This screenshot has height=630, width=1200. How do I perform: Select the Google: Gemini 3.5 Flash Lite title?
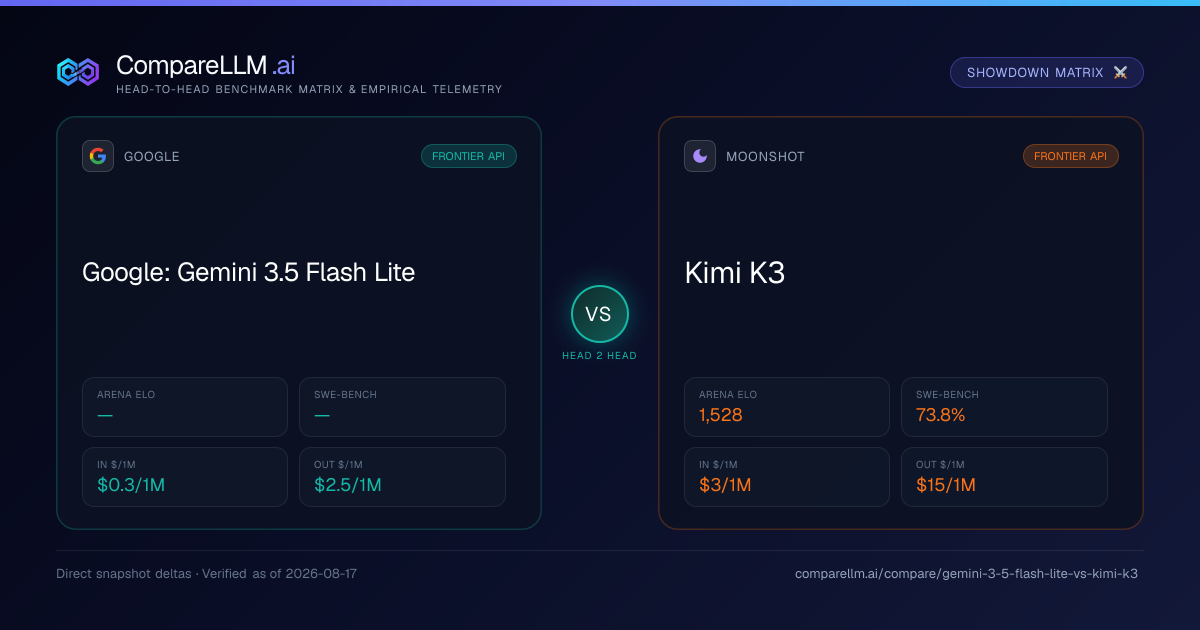pyautogui.click(x=248, y=272)
